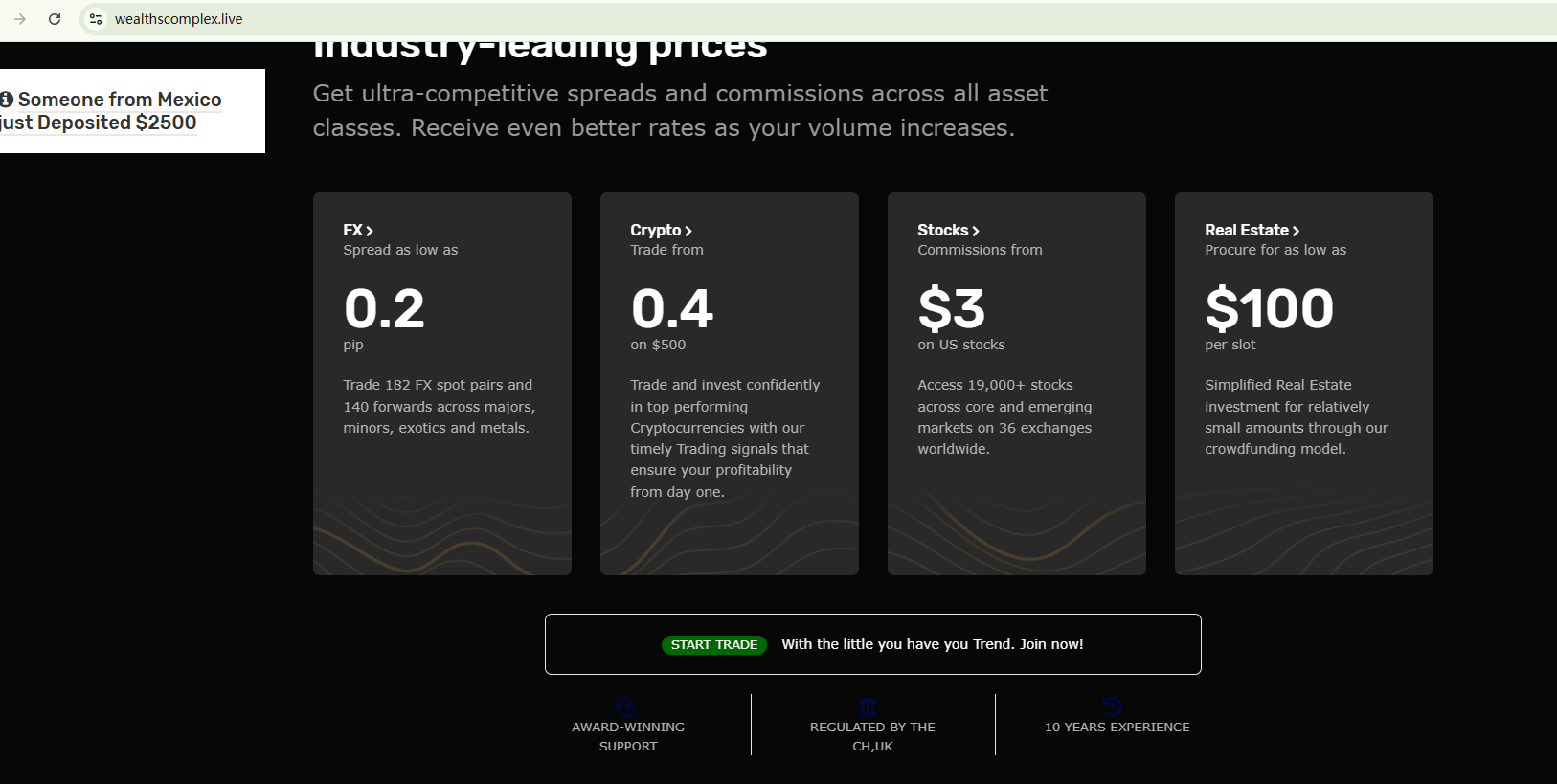Click the '10 YEARS EXPERIENCE' label
1557x784 pixels.
(1117, 728)
